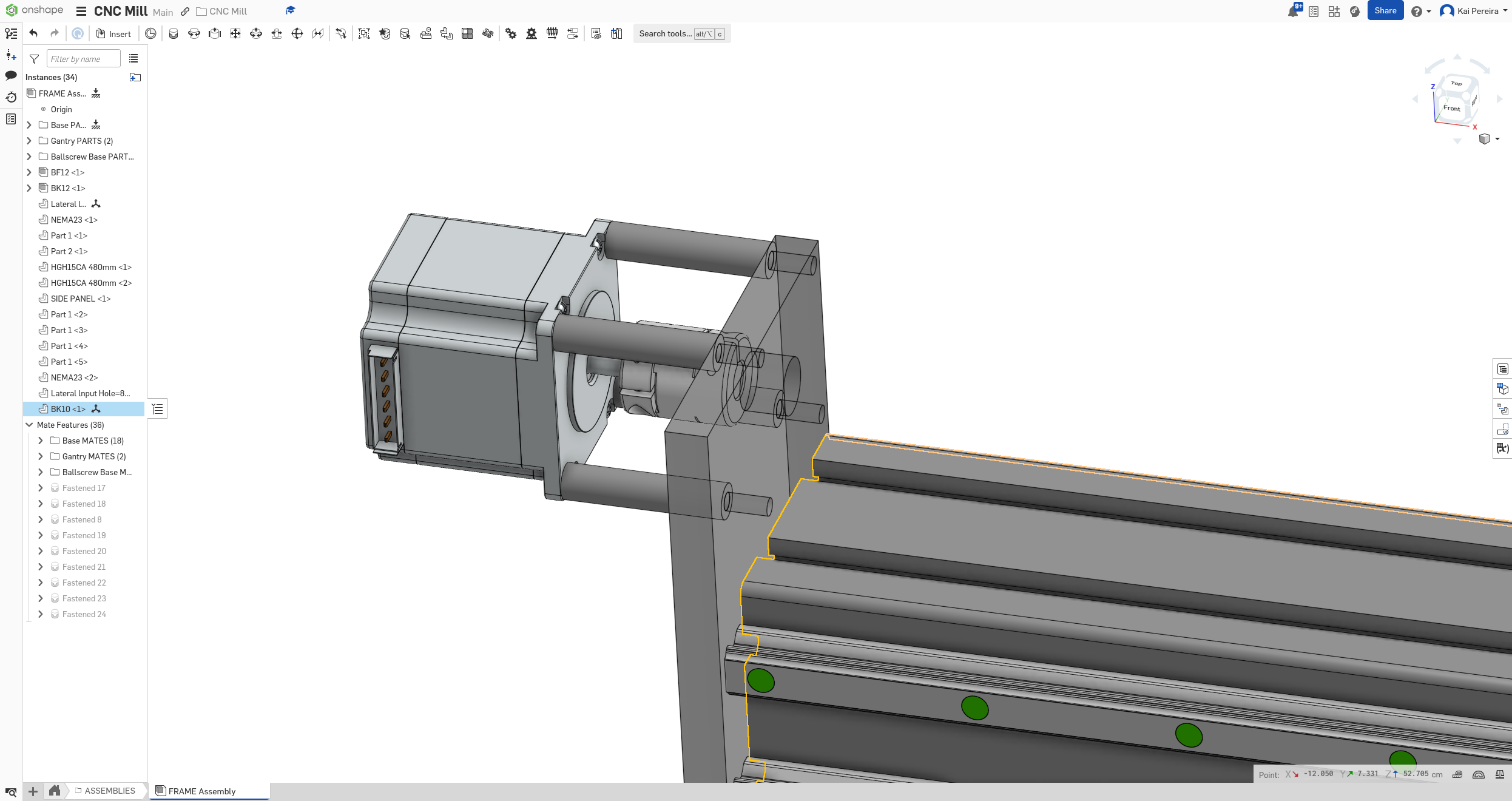Open the Mate tool in the toolbar
This screenshot has width=1512, height=801.
(x=174, y=33)
